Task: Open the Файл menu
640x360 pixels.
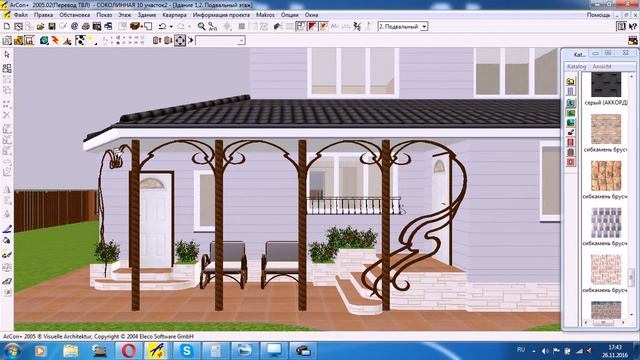Action: click(x=21, y=15)
